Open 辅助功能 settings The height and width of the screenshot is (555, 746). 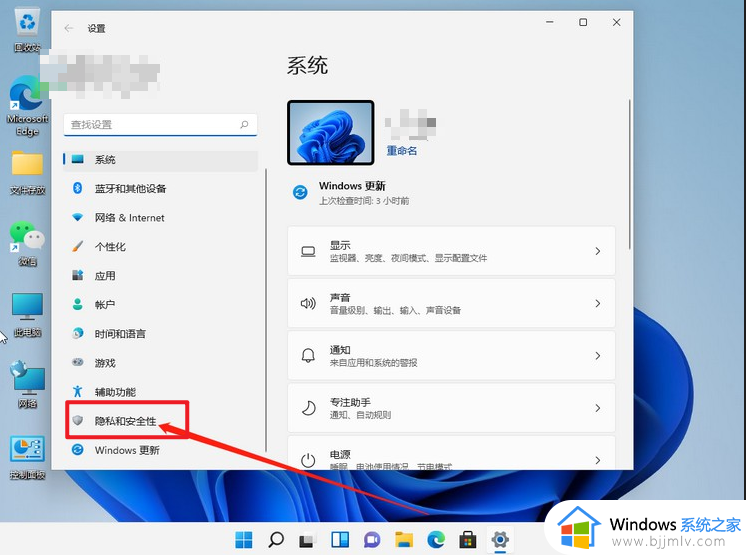(161, 392)
